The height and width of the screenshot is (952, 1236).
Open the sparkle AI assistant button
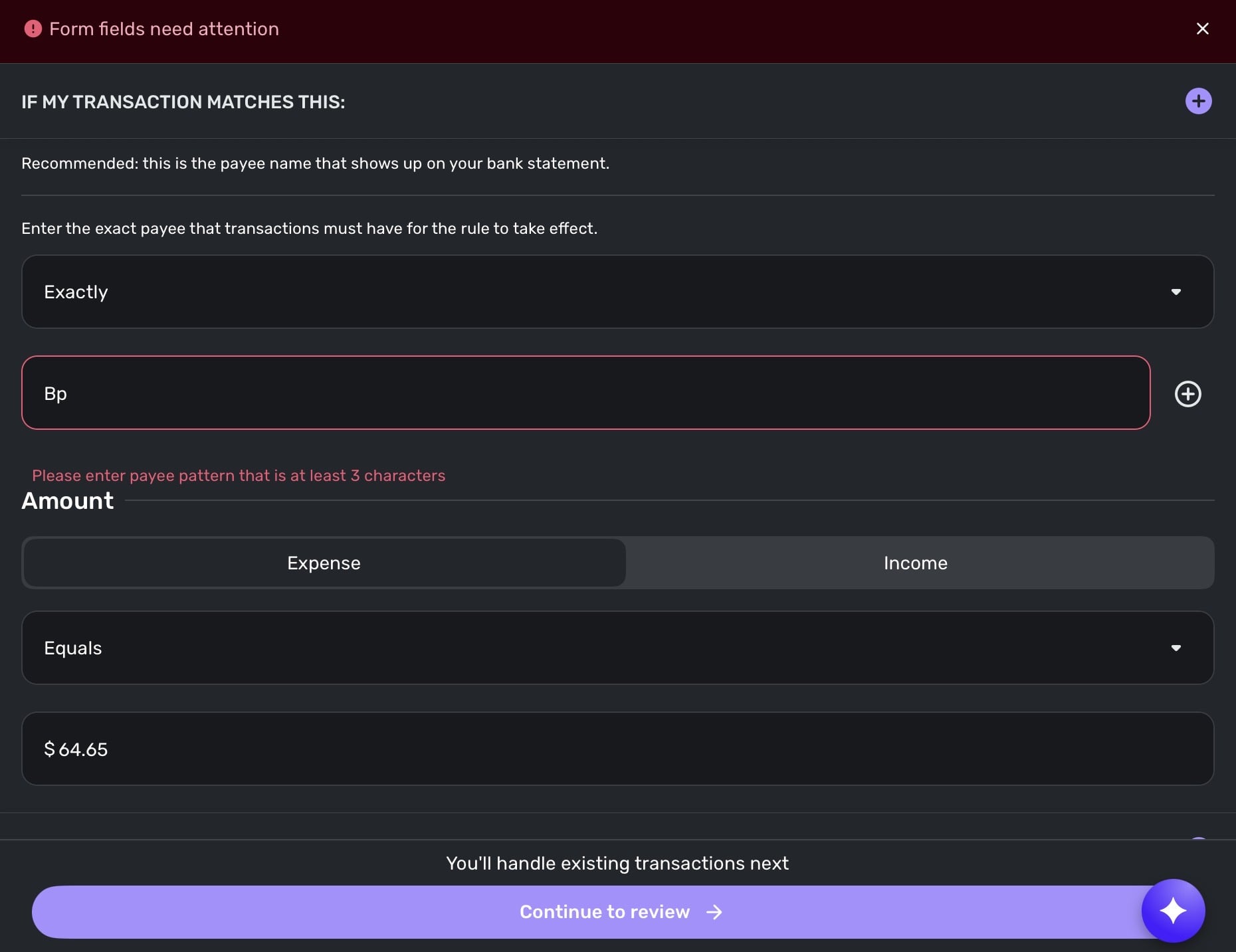coord(1173,911)
